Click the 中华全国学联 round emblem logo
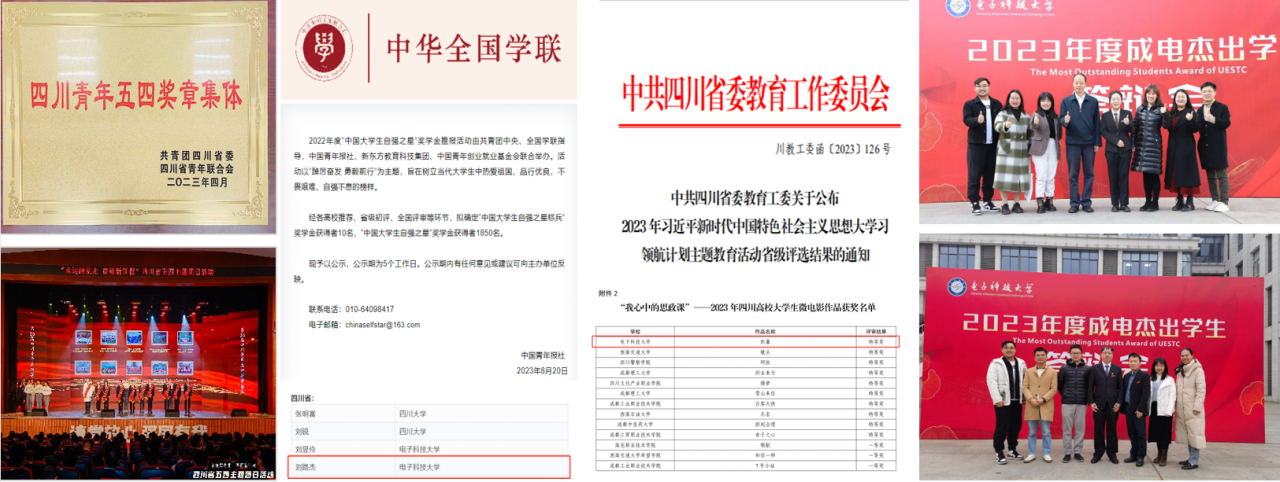The width and height of the screenshot is (1280, 482). (x=323, y=47)
